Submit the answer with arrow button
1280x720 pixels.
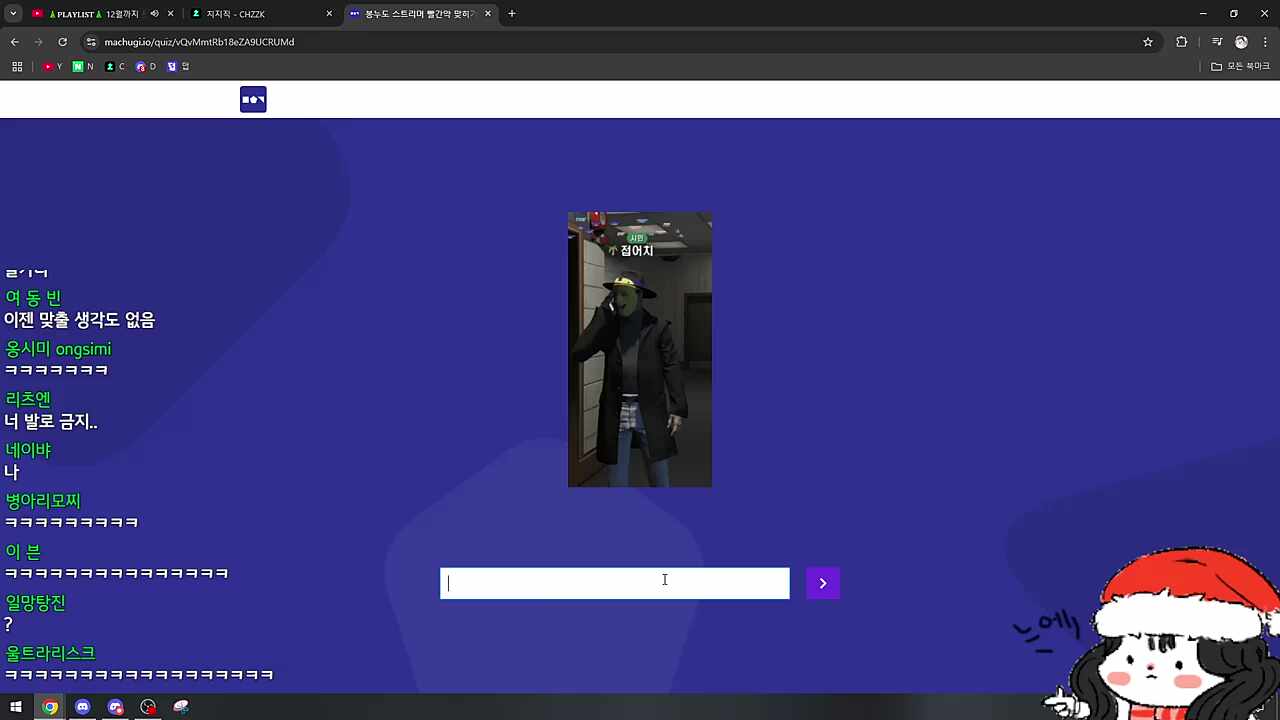[823, 583]
